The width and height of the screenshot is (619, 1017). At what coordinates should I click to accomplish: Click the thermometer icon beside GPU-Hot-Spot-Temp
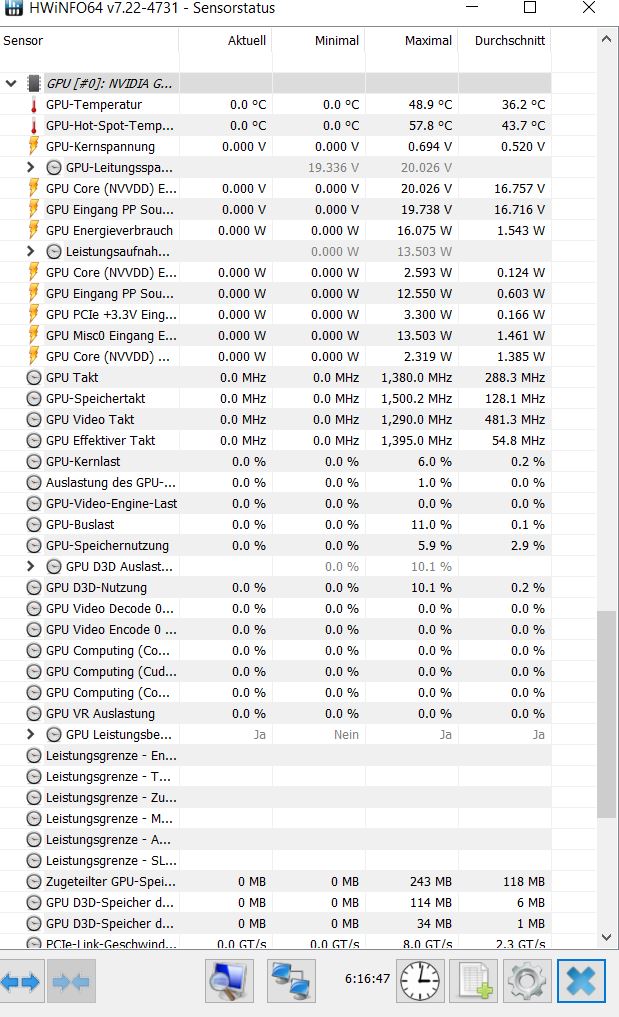(x=34, y=125)
